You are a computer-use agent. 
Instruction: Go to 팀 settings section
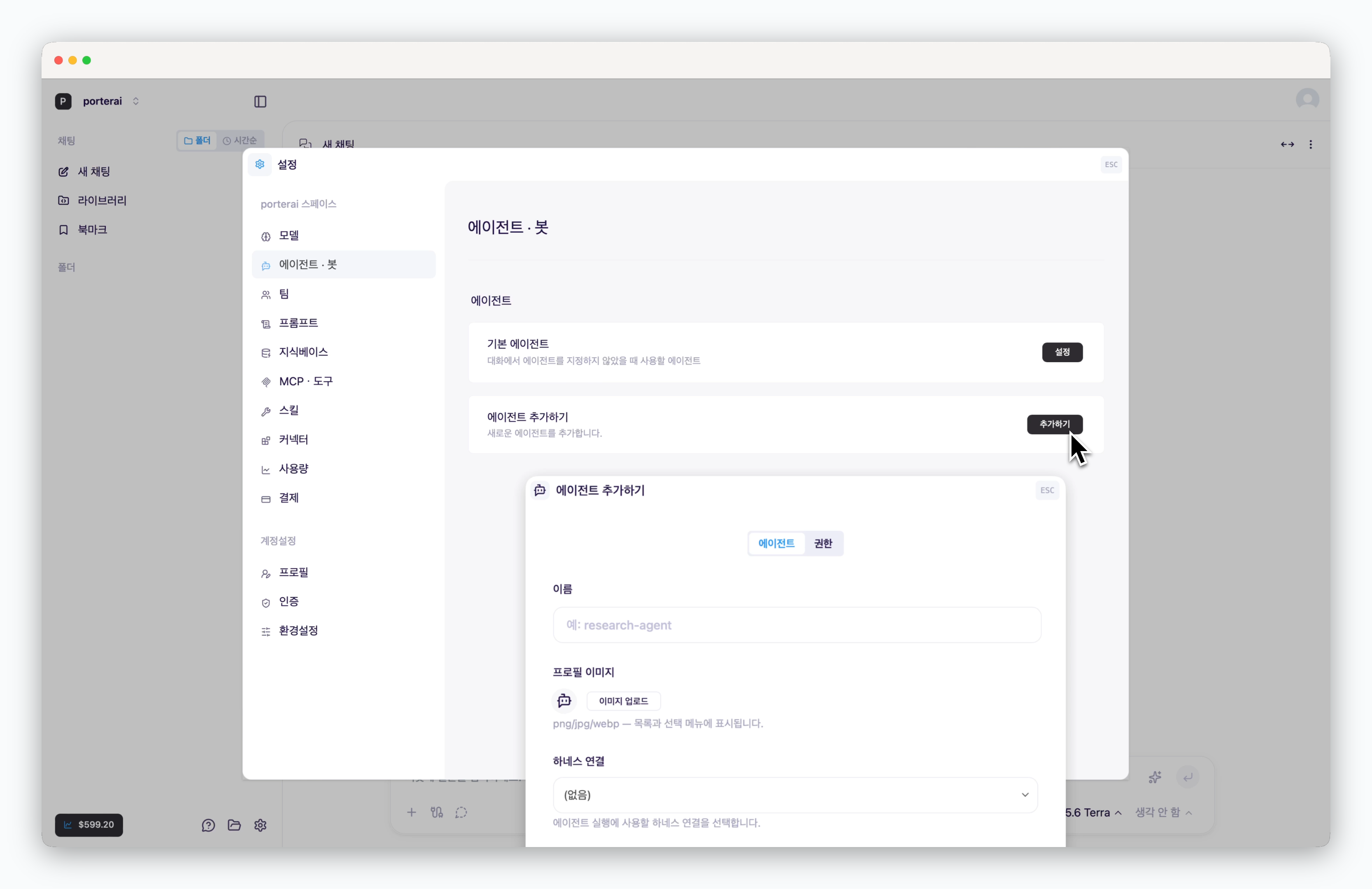point(344,294)
